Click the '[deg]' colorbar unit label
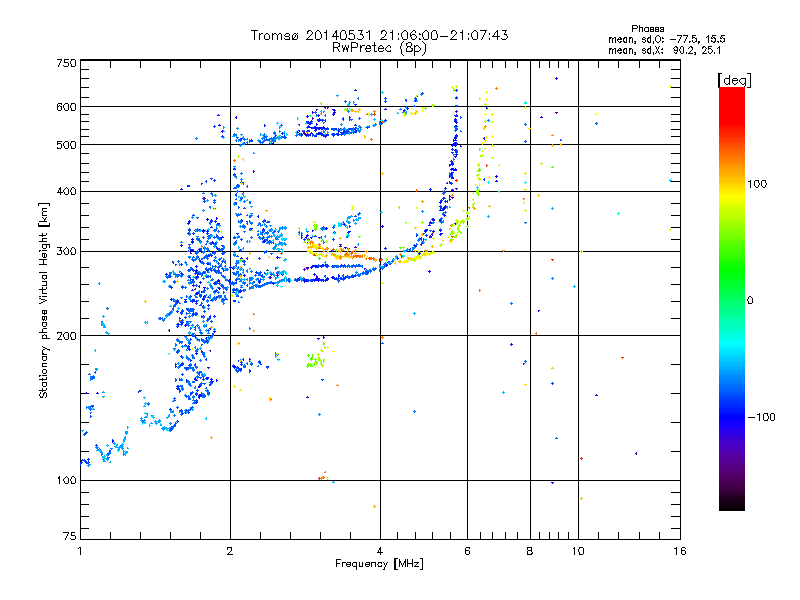 pyautogui.click(x=734, y=80)
